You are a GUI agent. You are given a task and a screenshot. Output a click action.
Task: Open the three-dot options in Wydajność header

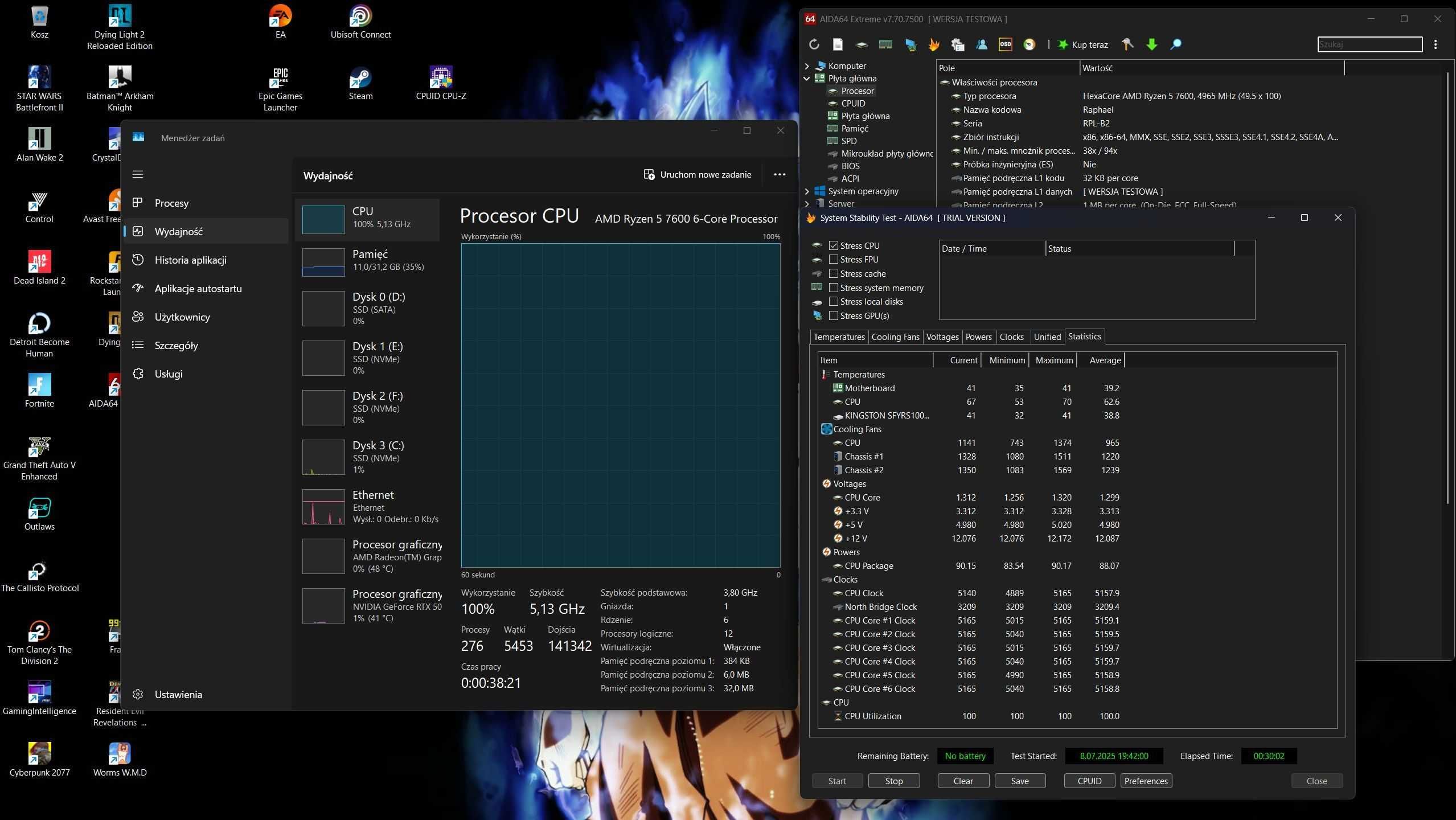tap(780, 175)
